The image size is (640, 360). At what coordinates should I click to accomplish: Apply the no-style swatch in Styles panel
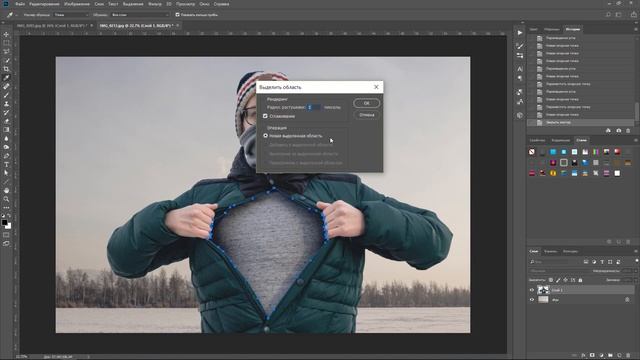pyautogui.click(x=532, y=152)
